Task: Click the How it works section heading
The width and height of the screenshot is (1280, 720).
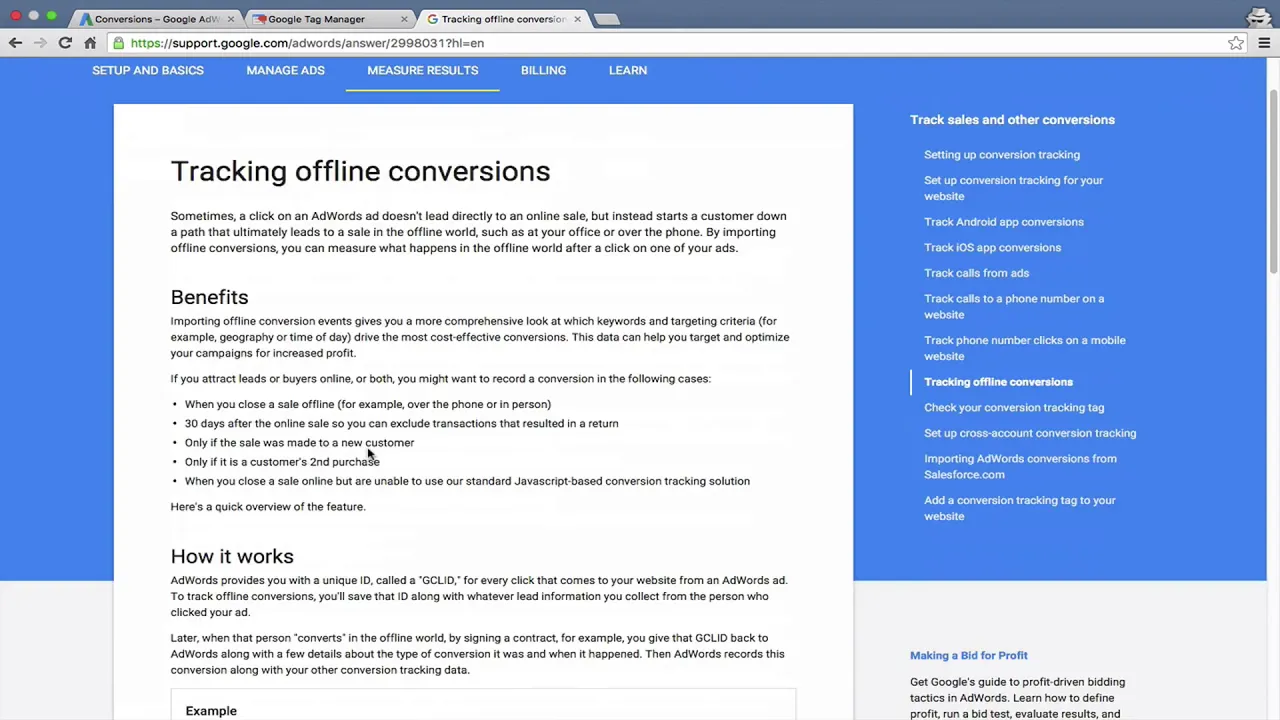Action: [232, 556]
